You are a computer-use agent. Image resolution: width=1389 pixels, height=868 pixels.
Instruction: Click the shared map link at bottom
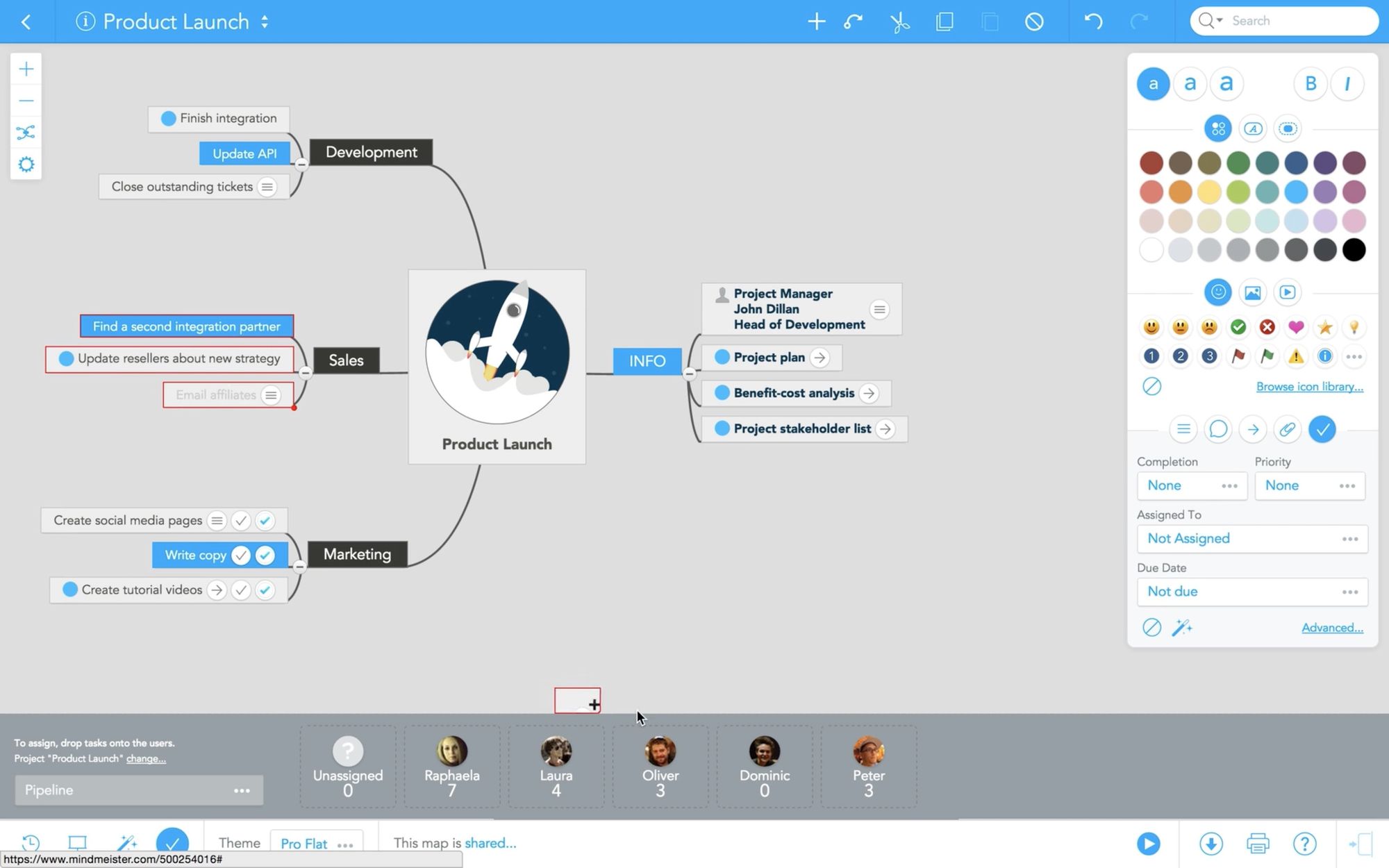[489, 842]
